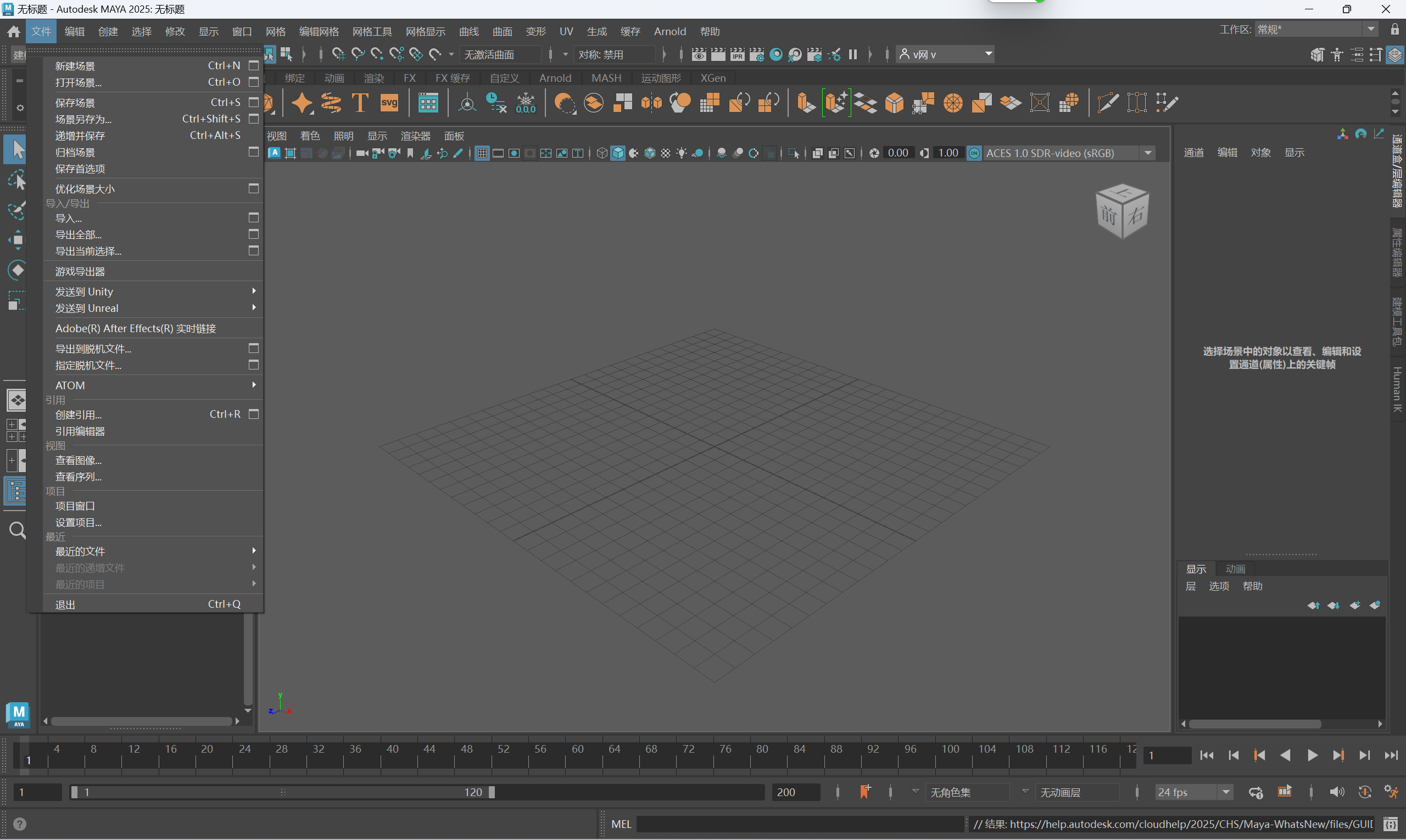Click the range slider end handle at 120
Image resolution: width=1406 pixels, height=840 pixels.
coord(492,792)
